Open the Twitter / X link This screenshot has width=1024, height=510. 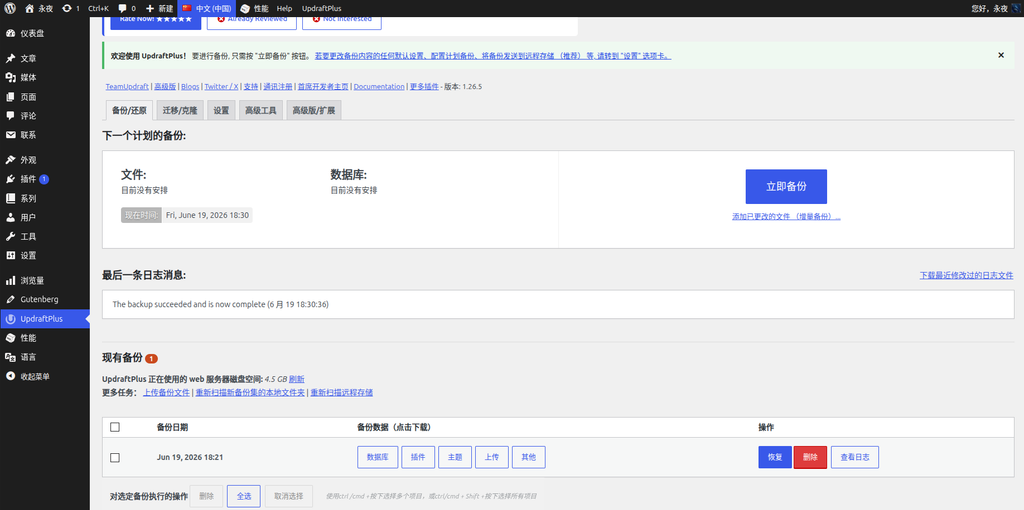[x=221, y=86]
